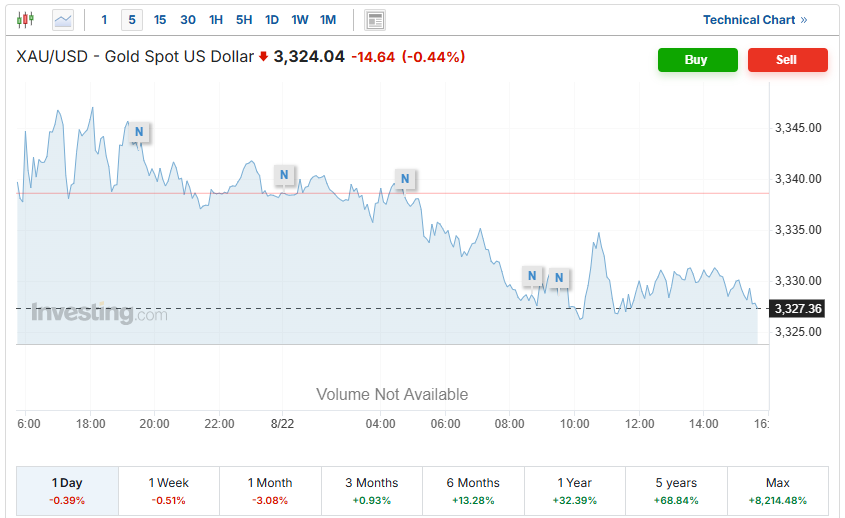The image size is (845, 518).
Task: Show the 1 Year range tab
Action: point(575,490)
